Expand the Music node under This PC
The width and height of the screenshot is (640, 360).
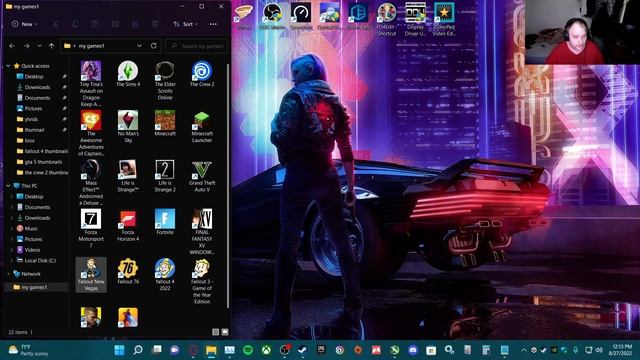(x=11, y=229)
